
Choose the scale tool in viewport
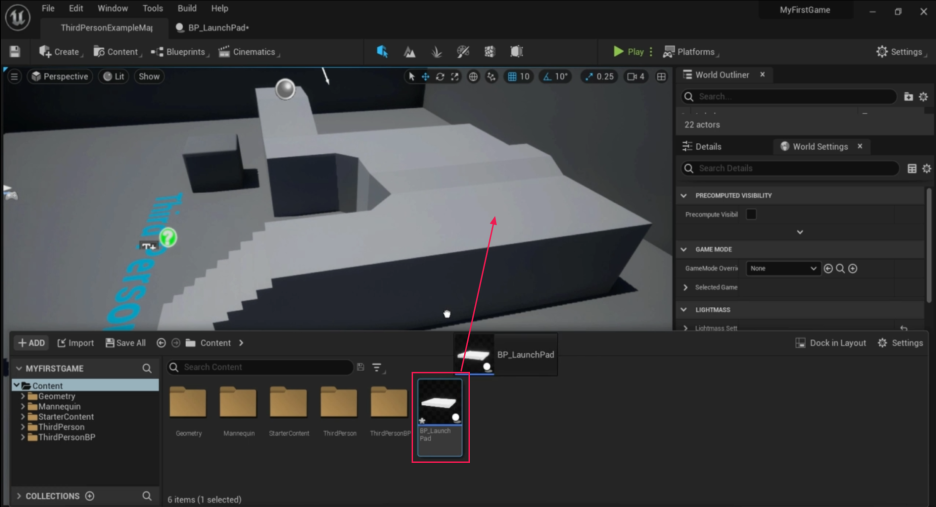point(455,76)
